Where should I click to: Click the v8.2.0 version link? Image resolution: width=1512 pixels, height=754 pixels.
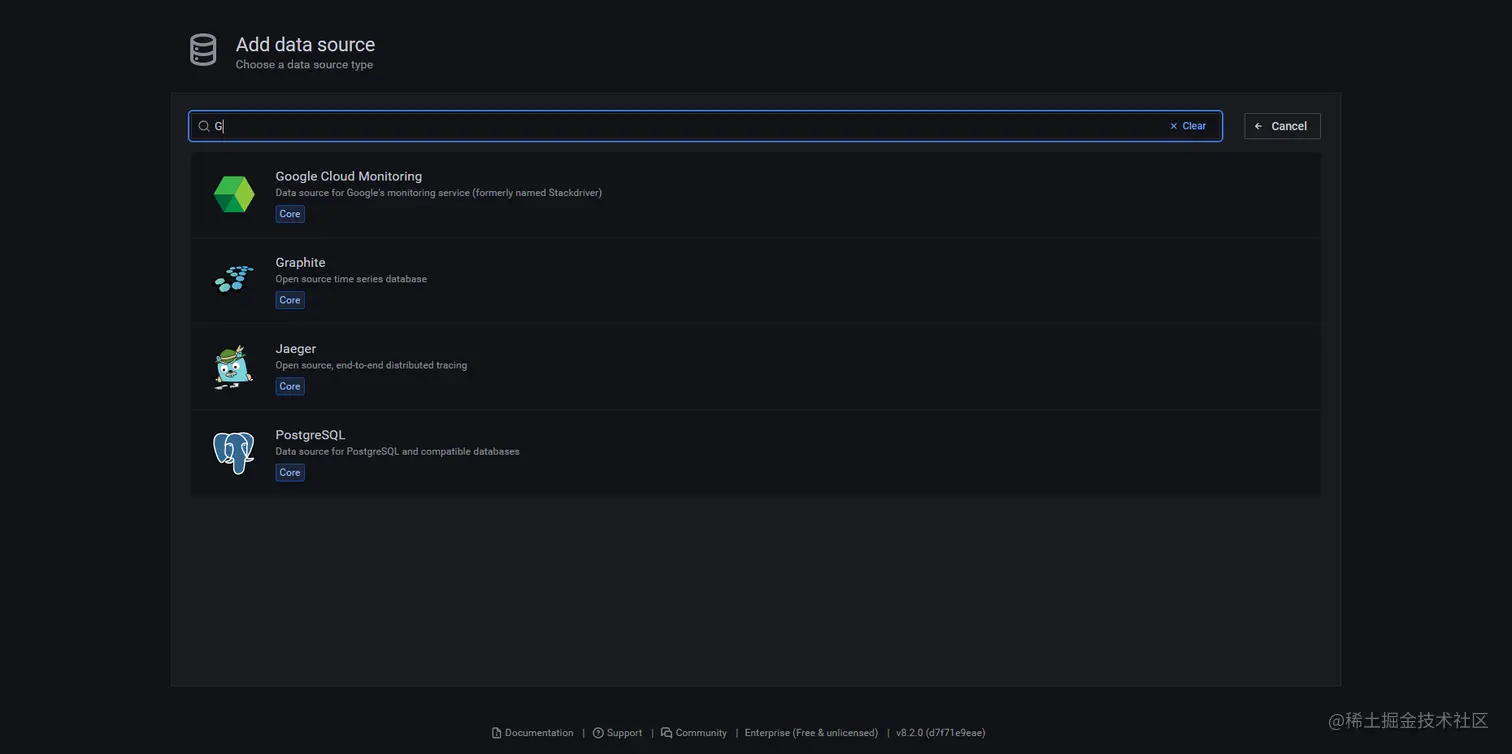[x=940, y=733]
